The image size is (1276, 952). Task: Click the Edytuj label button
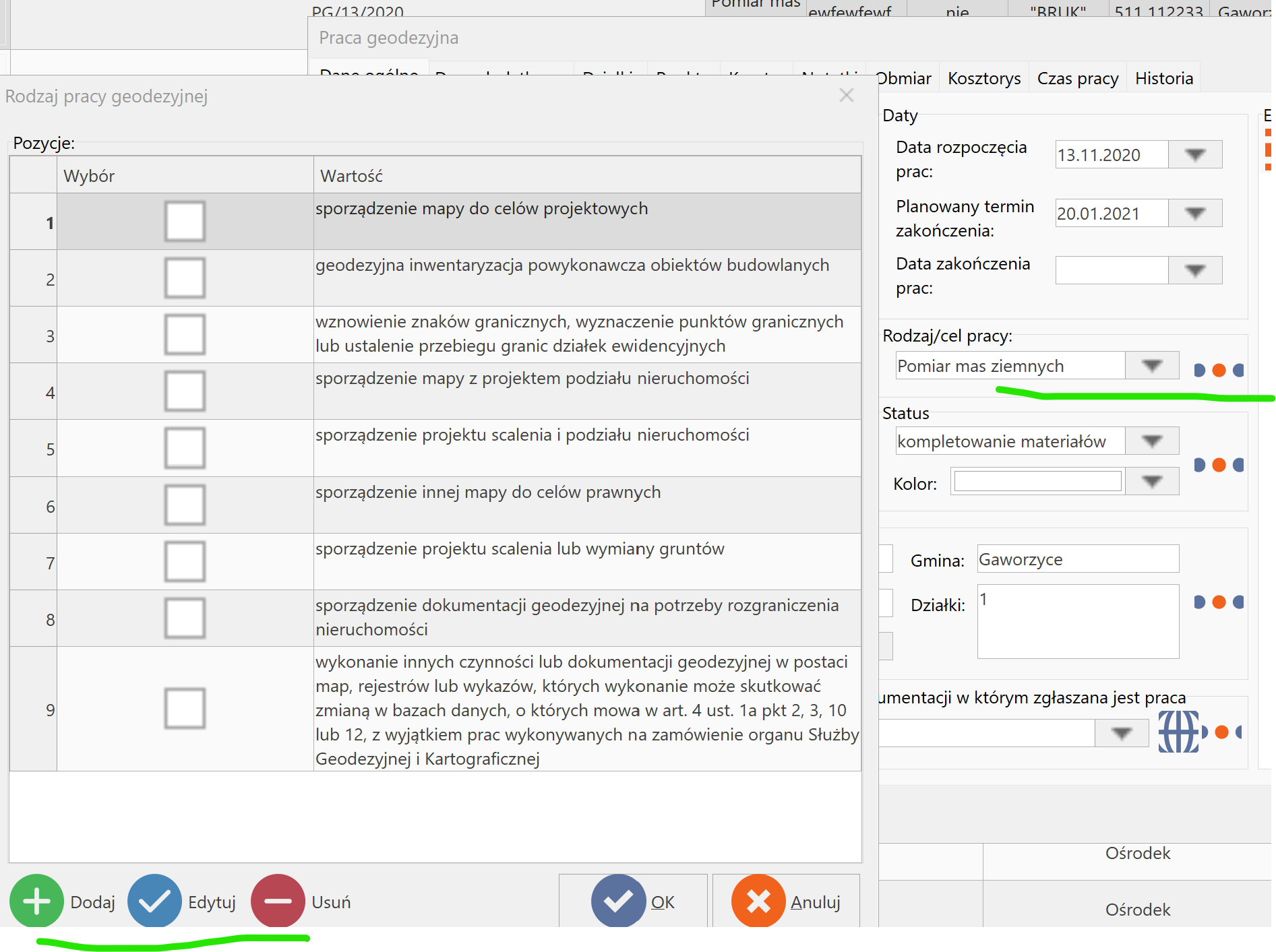[212, 902]
